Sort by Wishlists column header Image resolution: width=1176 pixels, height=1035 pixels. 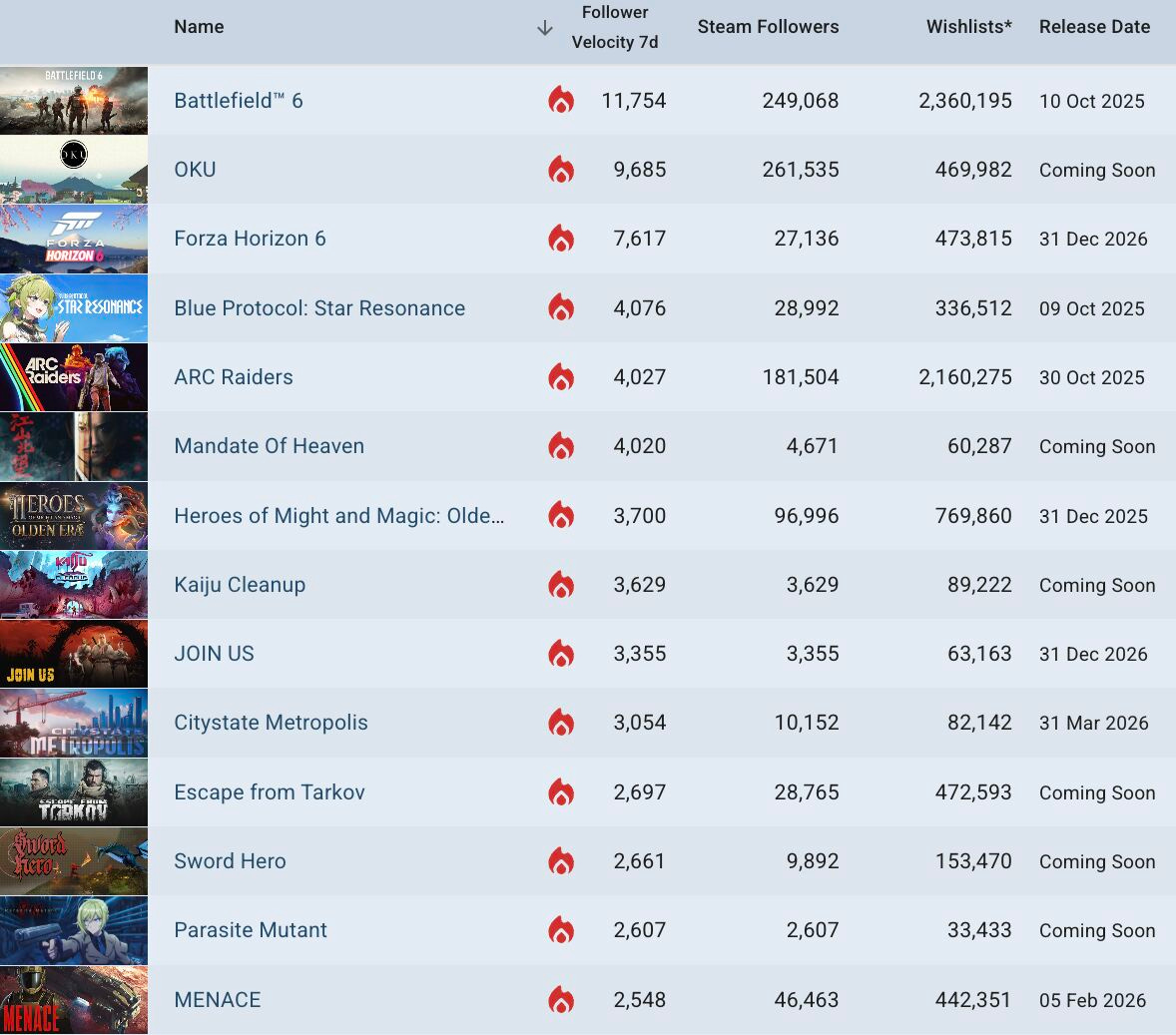(969, 27)
